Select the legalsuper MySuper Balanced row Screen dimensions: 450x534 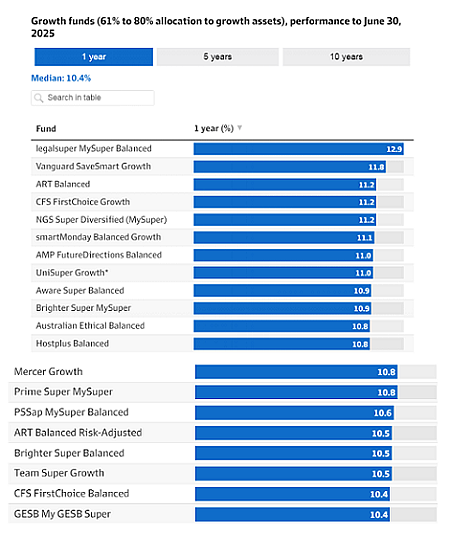(x=222, y=149)
